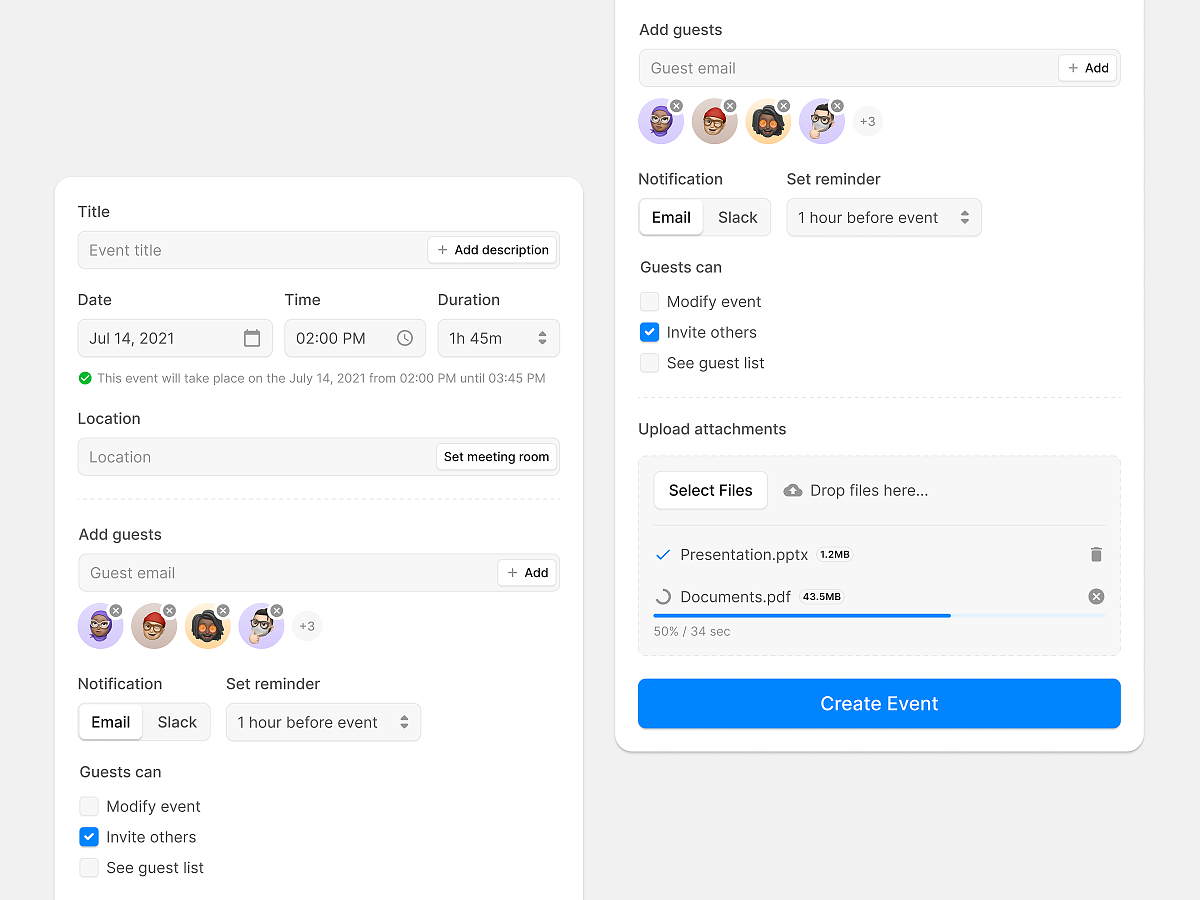
Task: Select Email notification in the right card
Action: point(671,217)
